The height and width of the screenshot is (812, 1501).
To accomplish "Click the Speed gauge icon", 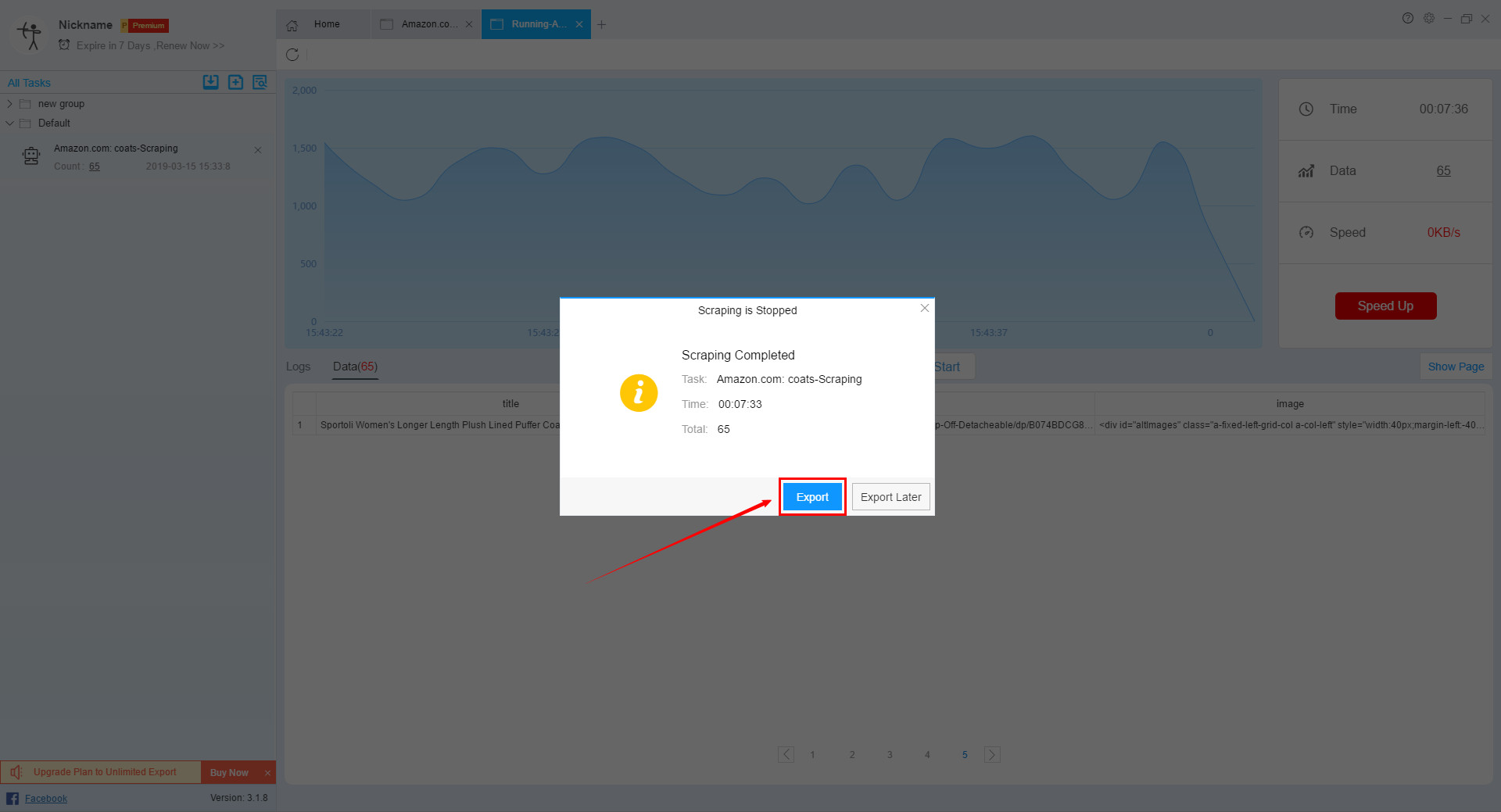I will click(x=1306, y=233).
